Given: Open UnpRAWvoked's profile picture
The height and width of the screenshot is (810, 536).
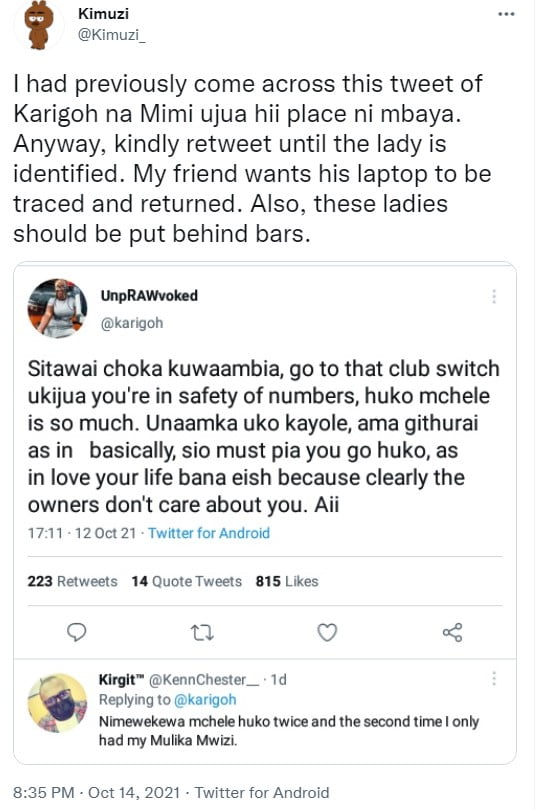Looking at the screenshot, I should pyautogui.click(x=57, y=308).
